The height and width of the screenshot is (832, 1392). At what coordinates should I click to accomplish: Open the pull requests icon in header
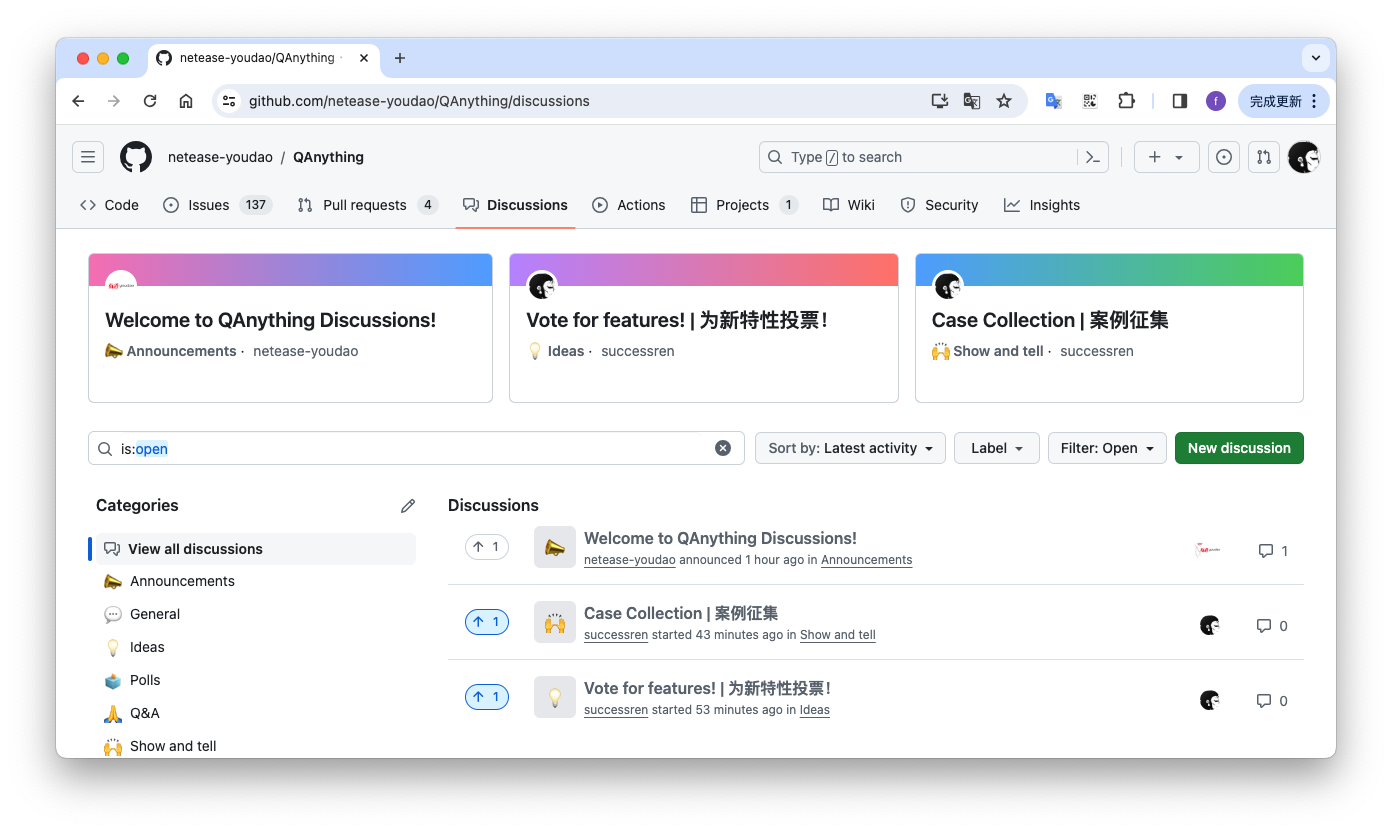tap(1263, 157)
